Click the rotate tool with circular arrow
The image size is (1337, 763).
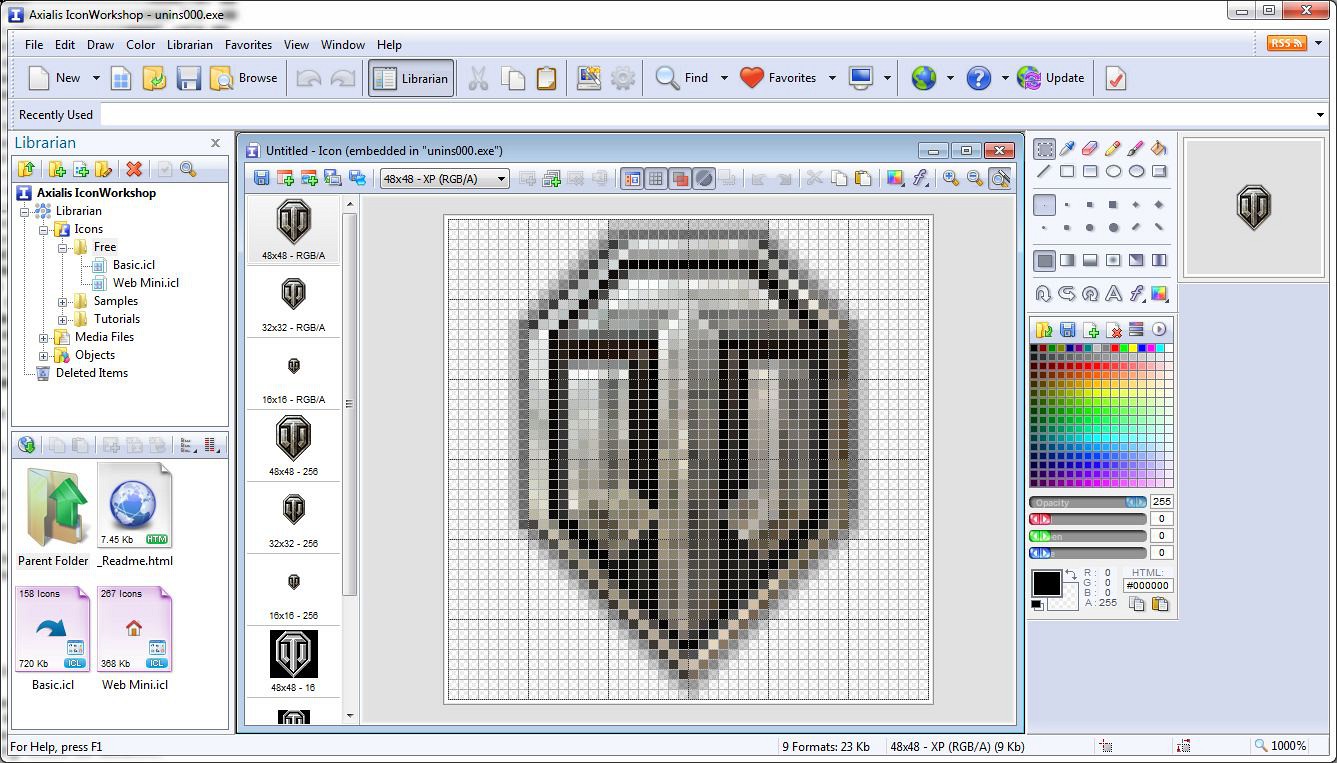pyautogui.click(x=1090, y=294)
